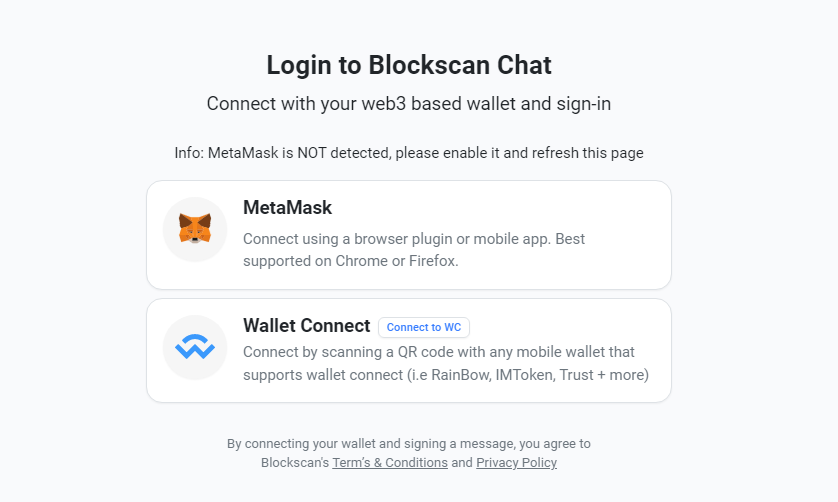
Task: Click the blue WalletConnect logo icon
Action: (x=195, y=347)
